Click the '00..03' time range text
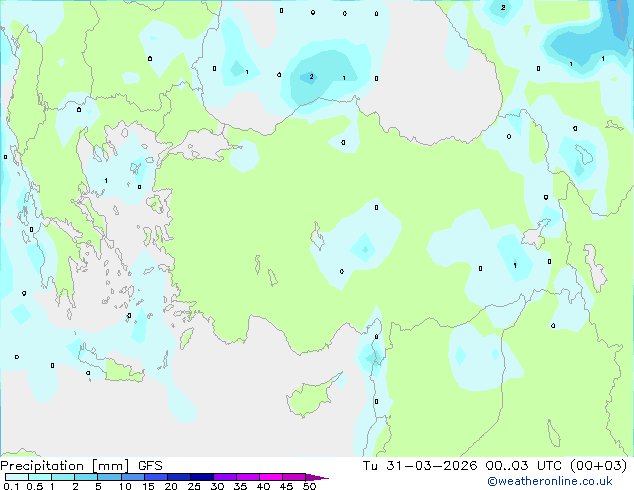The height and width of the screenshot is (490, 634). (507, 466)
